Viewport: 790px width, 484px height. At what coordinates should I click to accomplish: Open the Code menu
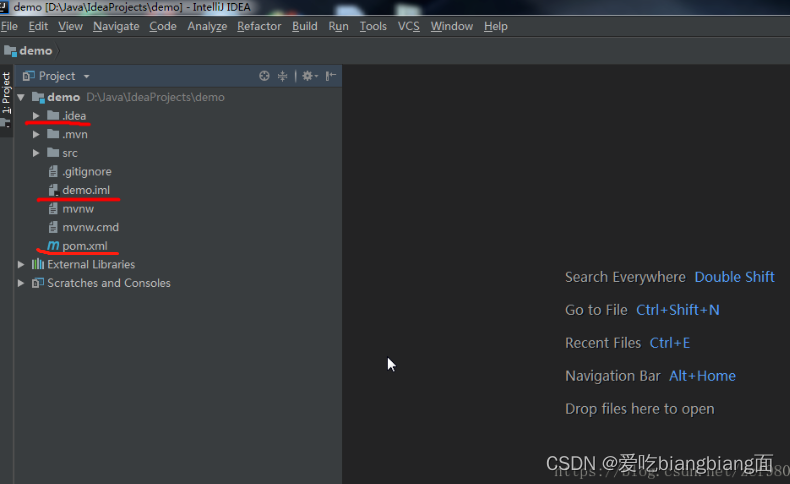163,26
